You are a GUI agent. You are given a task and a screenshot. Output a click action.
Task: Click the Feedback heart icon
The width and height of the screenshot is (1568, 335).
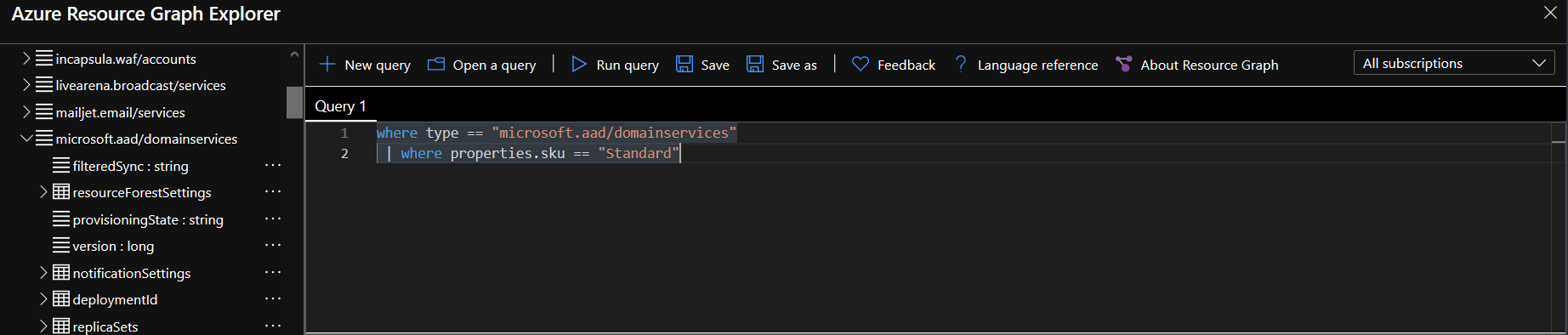(861, 64)
